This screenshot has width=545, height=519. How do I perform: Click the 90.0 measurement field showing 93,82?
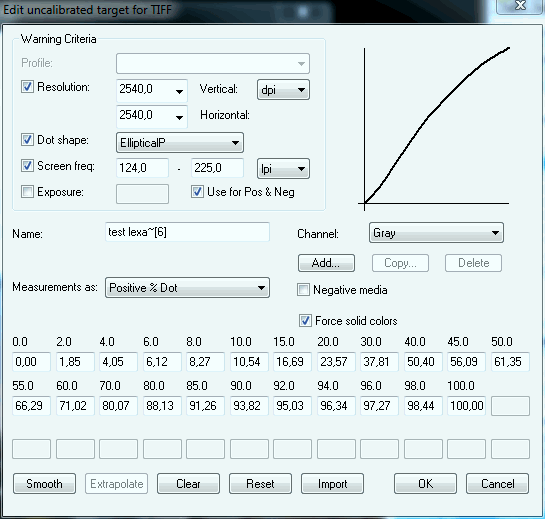249,406
